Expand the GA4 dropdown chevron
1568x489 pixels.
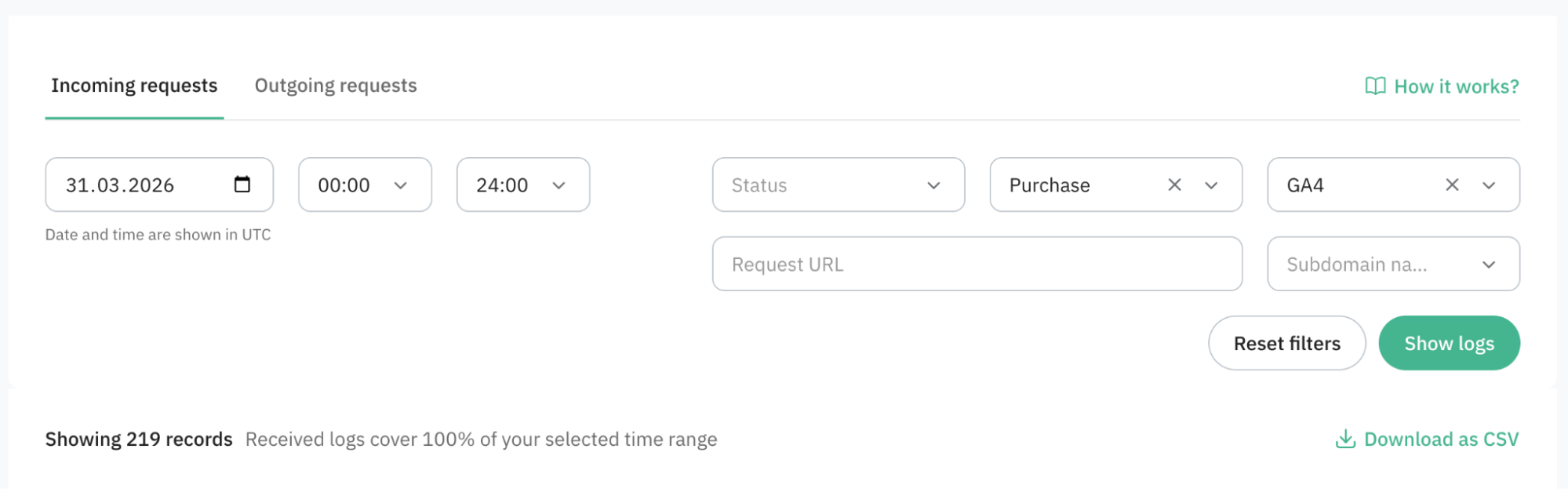click(1489, 185)
